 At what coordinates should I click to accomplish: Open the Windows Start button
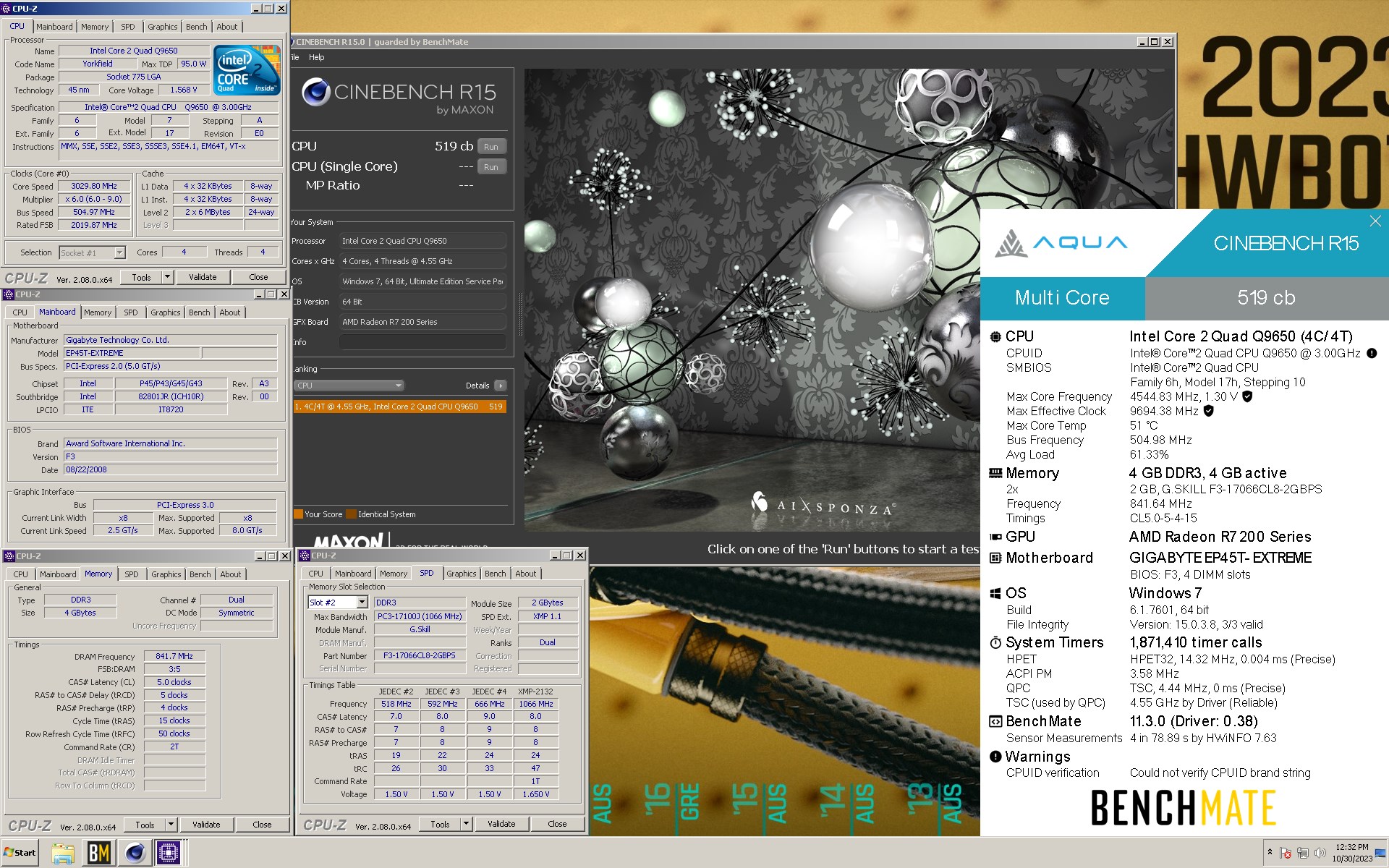(x=20, y=853)
